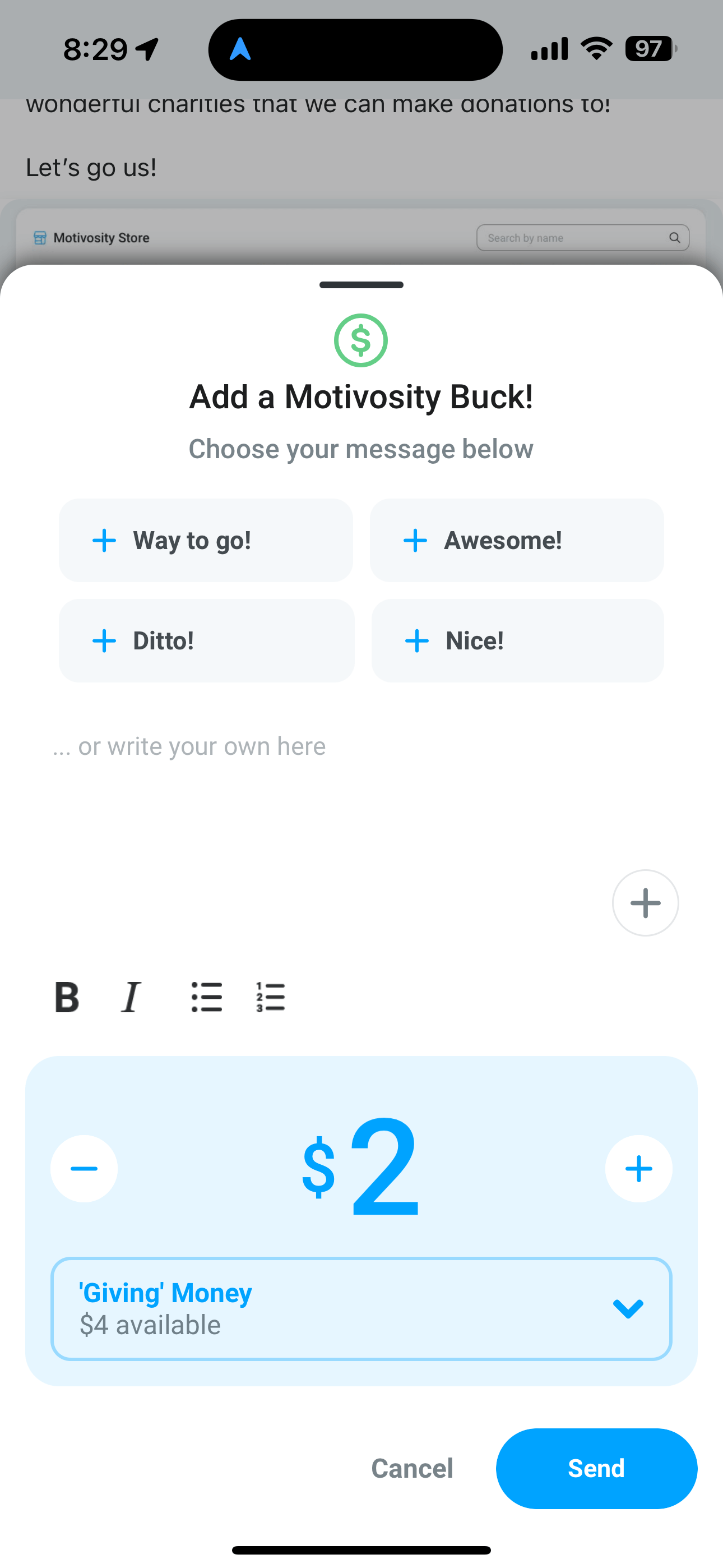The height and width of the screenshot is (1568, 723).
Task: Increase the dollar amount with the plus stepper
Action: 638,1168
